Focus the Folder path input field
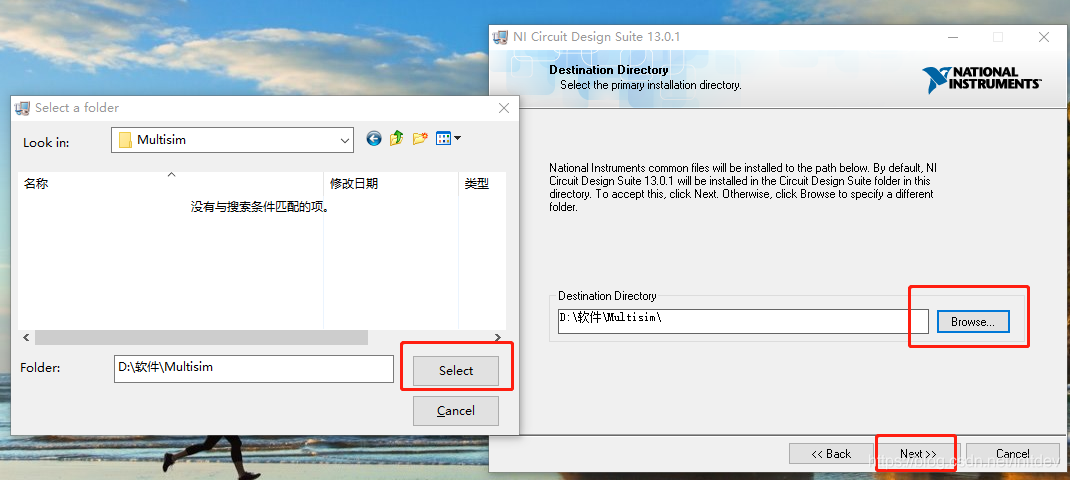The width and height of the screenshot is (1070, 480). click(254, 369)
